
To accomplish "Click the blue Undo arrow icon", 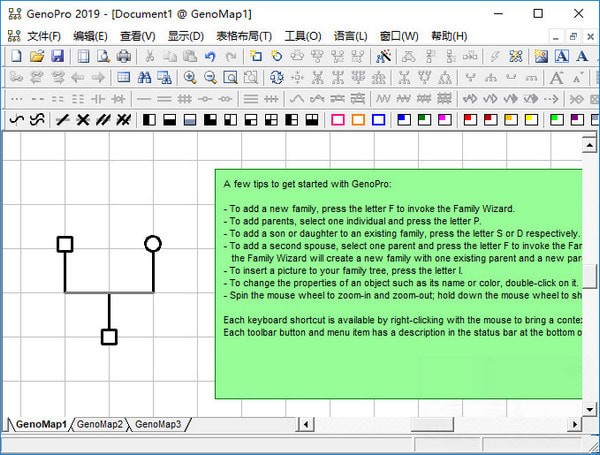I will click(x=210, y=57).
